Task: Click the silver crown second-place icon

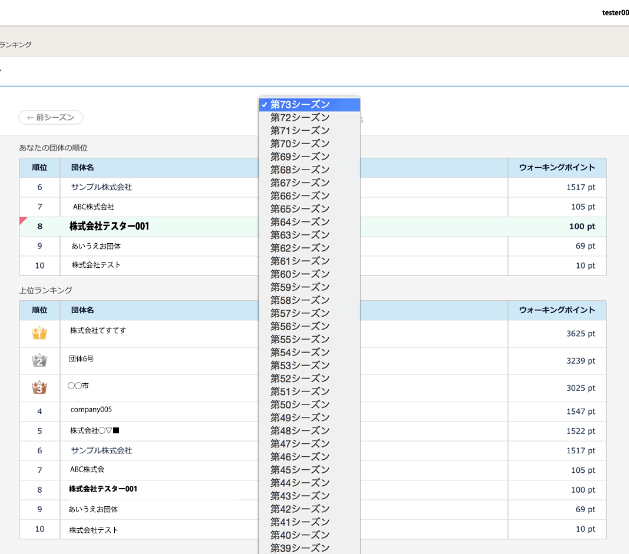Action: pos(40,360)
